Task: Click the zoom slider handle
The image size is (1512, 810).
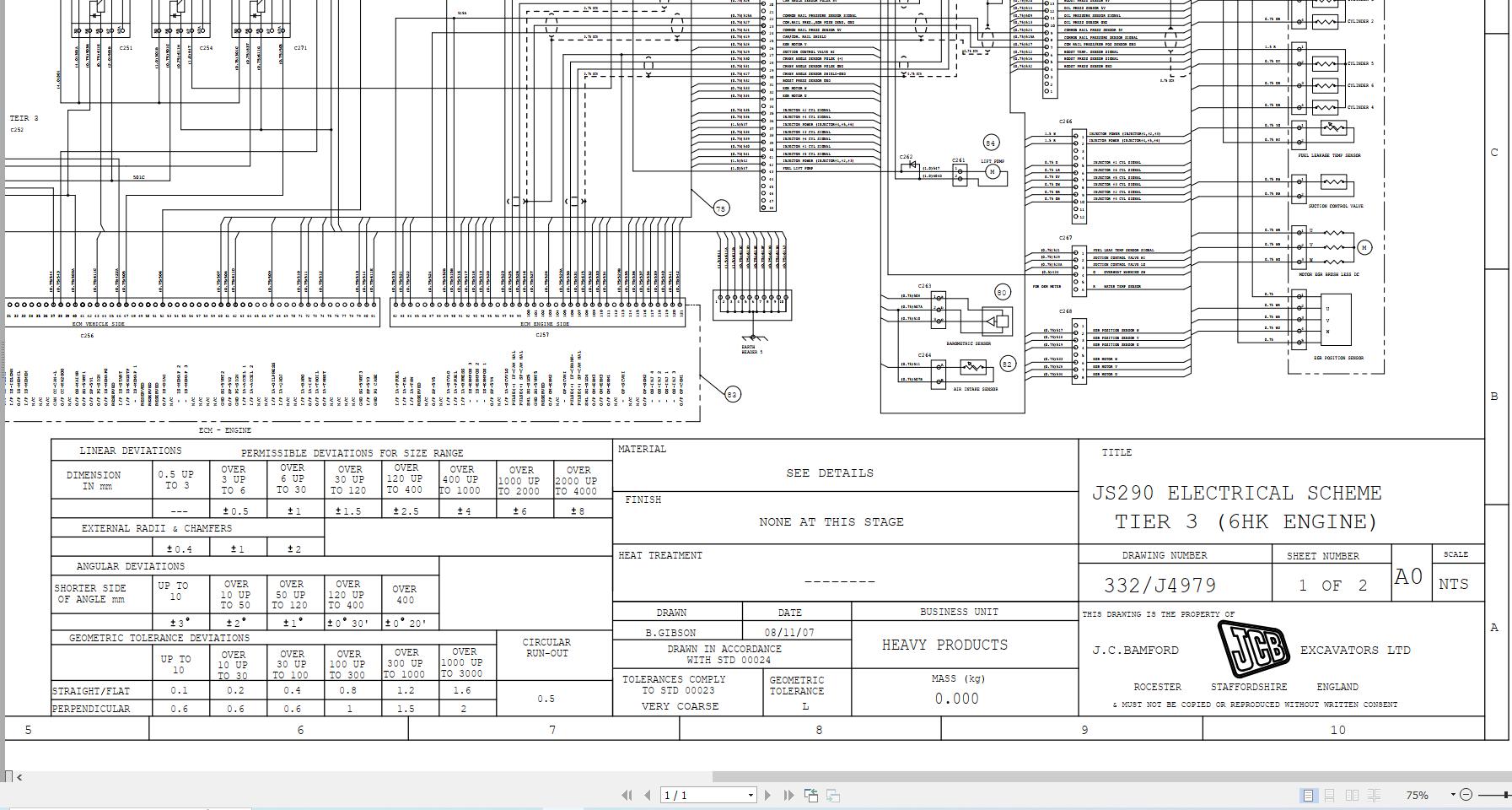Action: click(x=1507, y=795)
